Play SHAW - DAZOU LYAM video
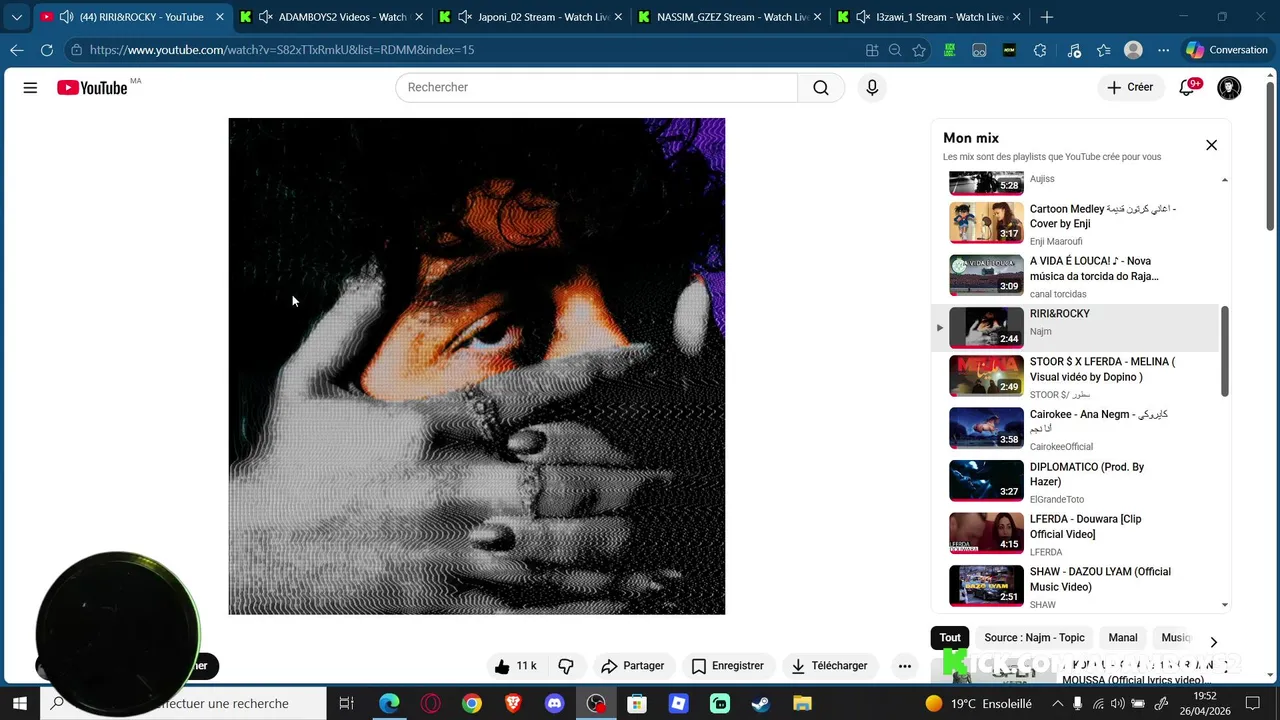Image resolution: width=1280 pixels, height=720 pixels. pos(1077,587)
